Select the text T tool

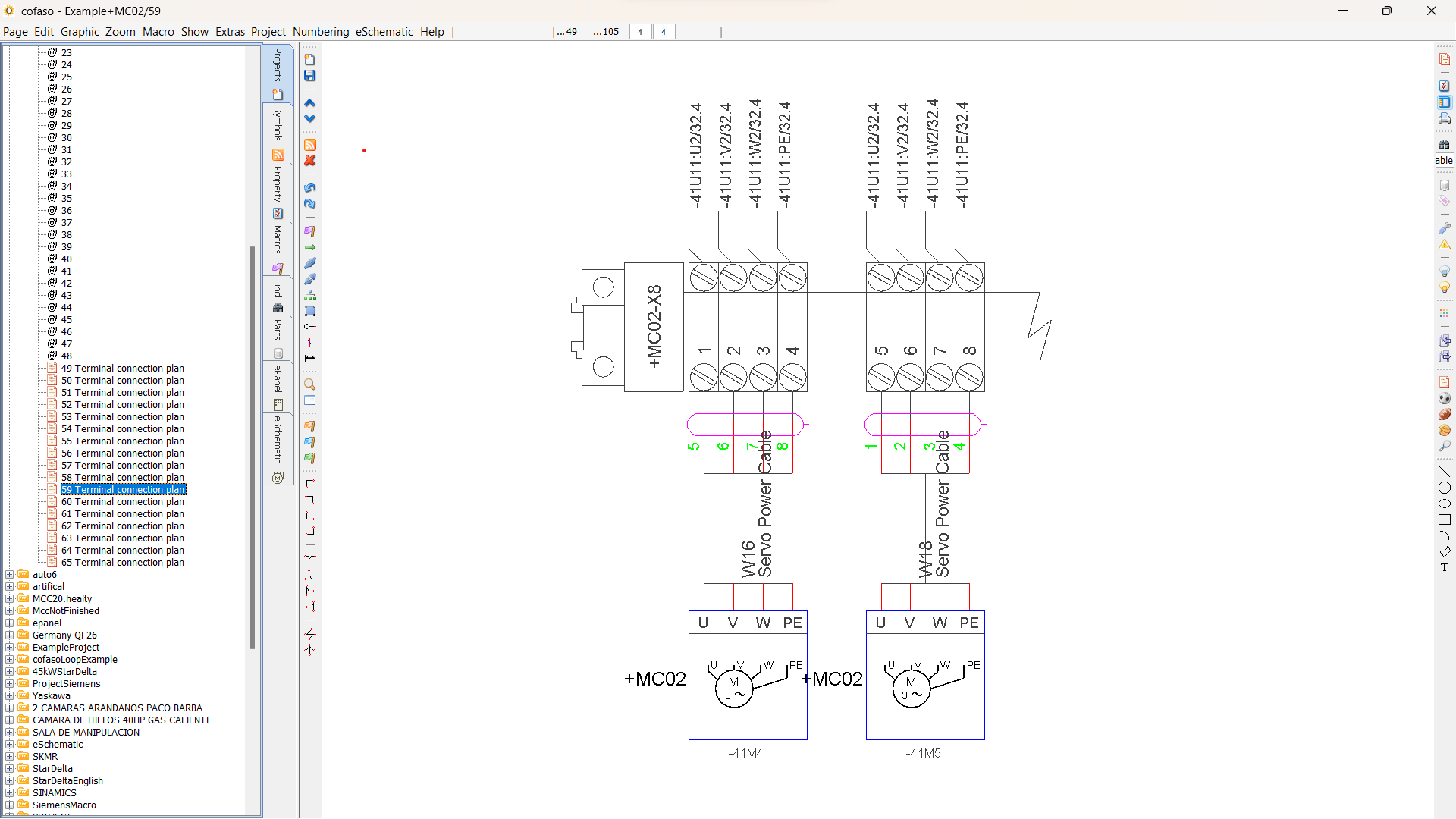click(x=1444, y=567)
